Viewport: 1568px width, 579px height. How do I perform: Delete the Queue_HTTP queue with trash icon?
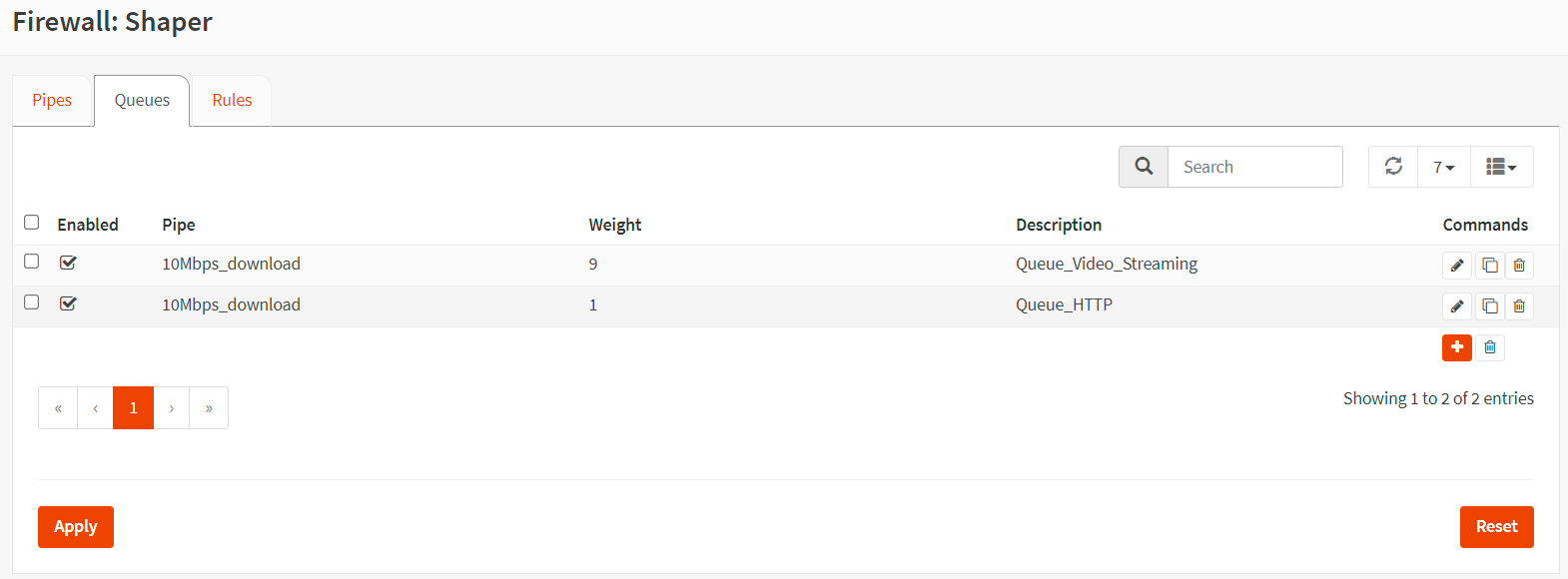1519,306
